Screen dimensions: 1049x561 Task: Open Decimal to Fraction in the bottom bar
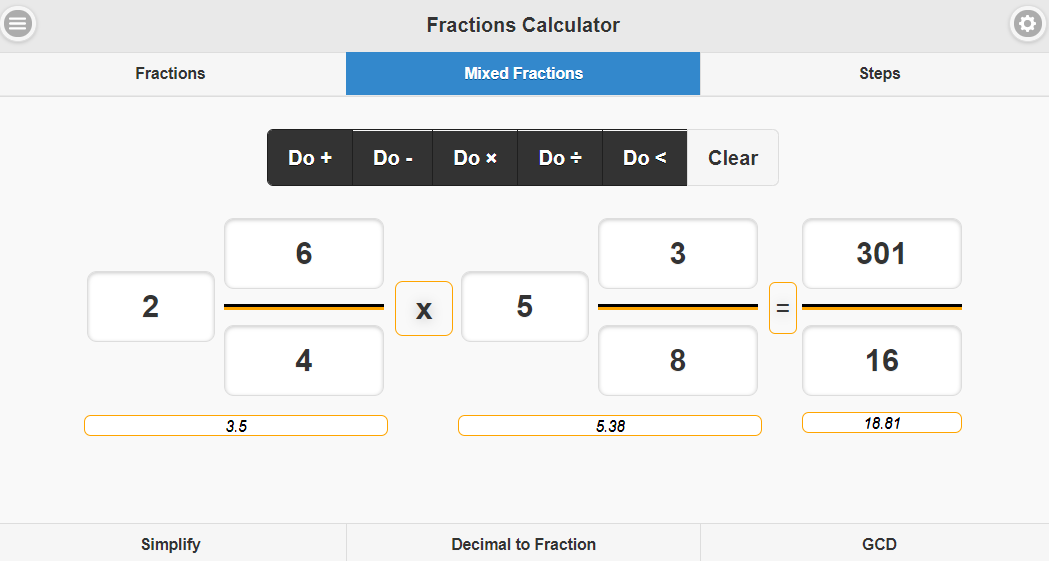point(523,544)
